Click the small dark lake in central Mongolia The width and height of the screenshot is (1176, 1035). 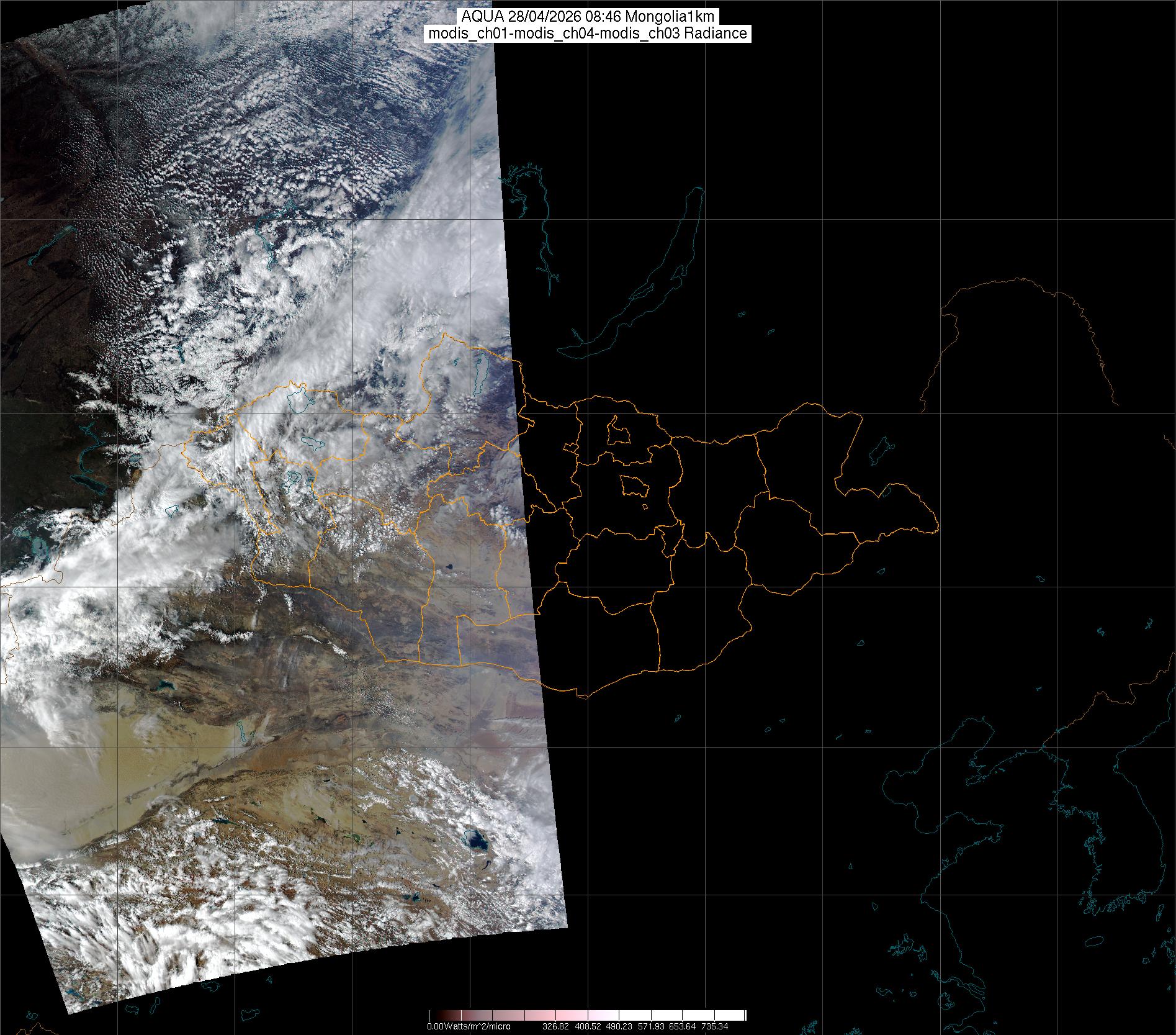click(x=447, y=566)
